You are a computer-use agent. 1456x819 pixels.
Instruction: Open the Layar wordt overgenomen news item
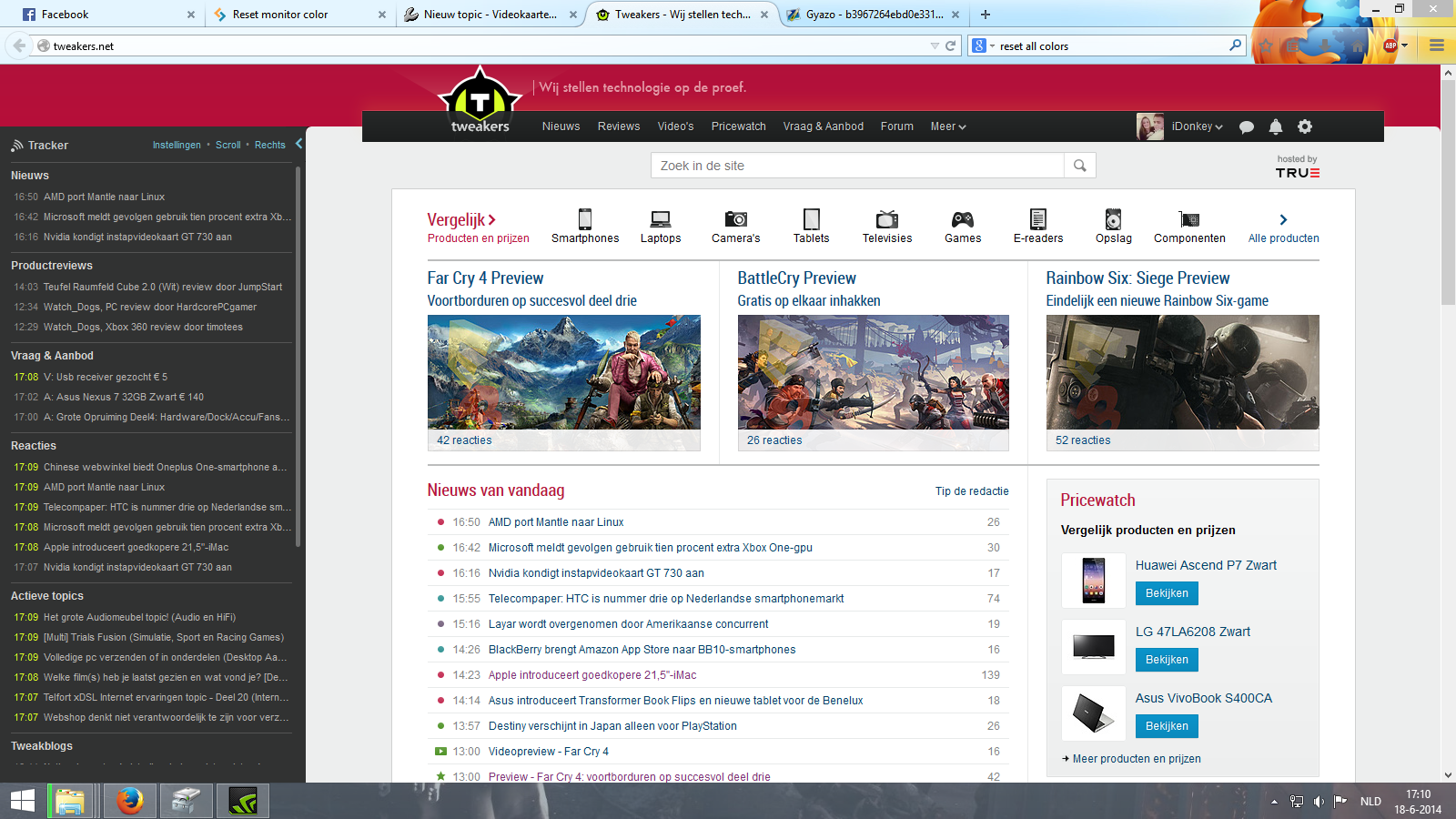(x=628, y=624)
